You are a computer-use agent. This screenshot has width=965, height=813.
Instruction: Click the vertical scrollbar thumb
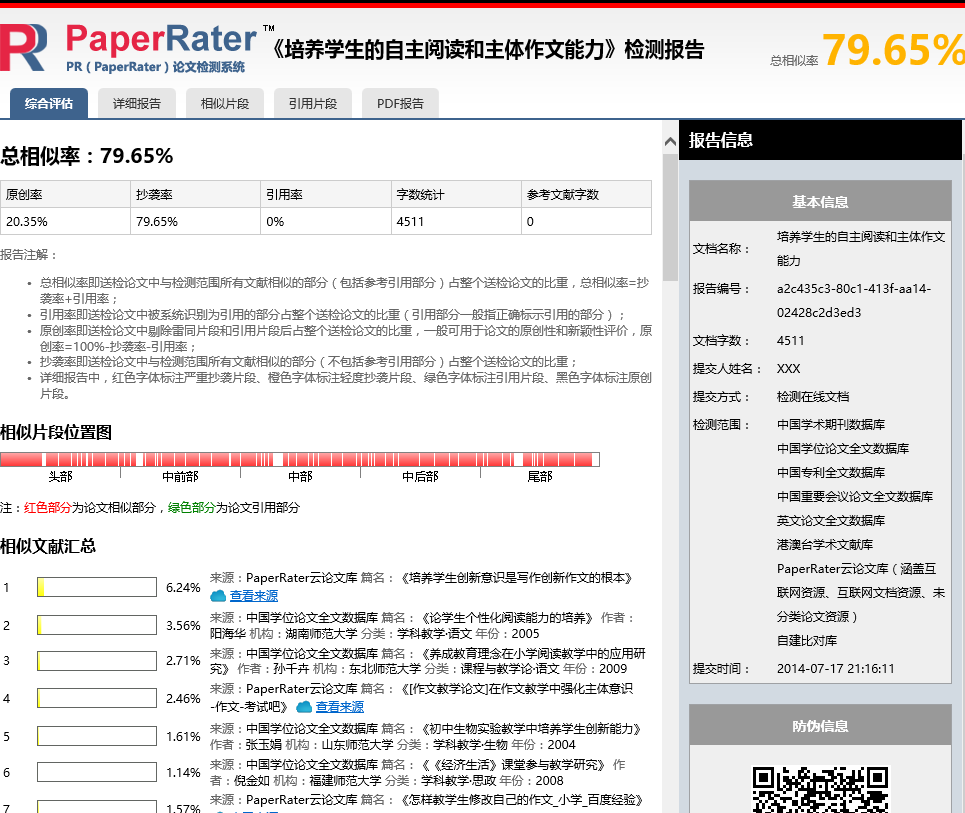(670, 217)
